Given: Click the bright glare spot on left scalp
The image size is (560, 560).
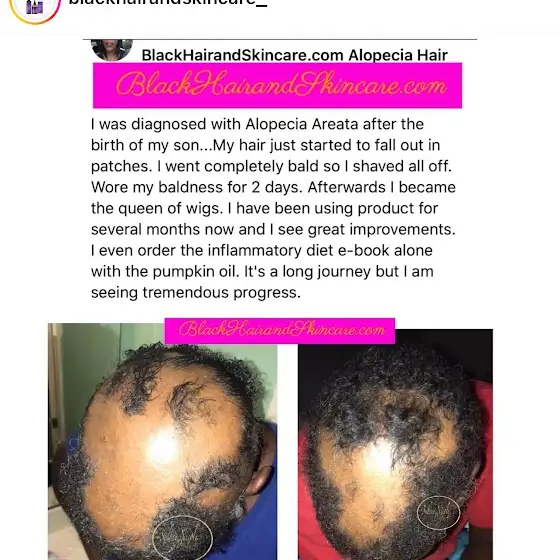Looking at the screenshot, I should click(162, 448).
